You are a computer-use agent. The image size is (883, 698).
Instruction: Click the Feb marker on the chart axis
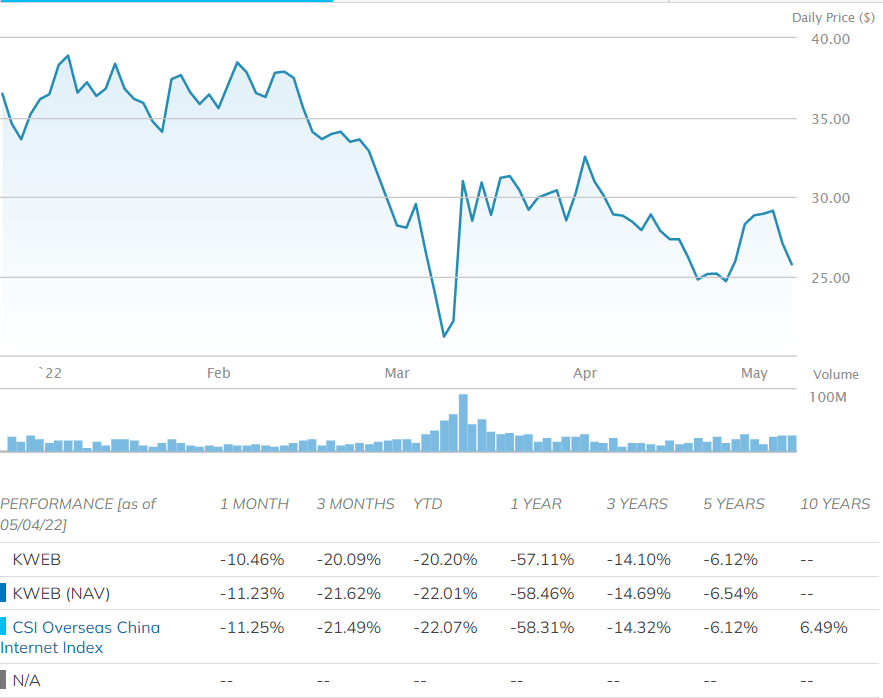218,373
